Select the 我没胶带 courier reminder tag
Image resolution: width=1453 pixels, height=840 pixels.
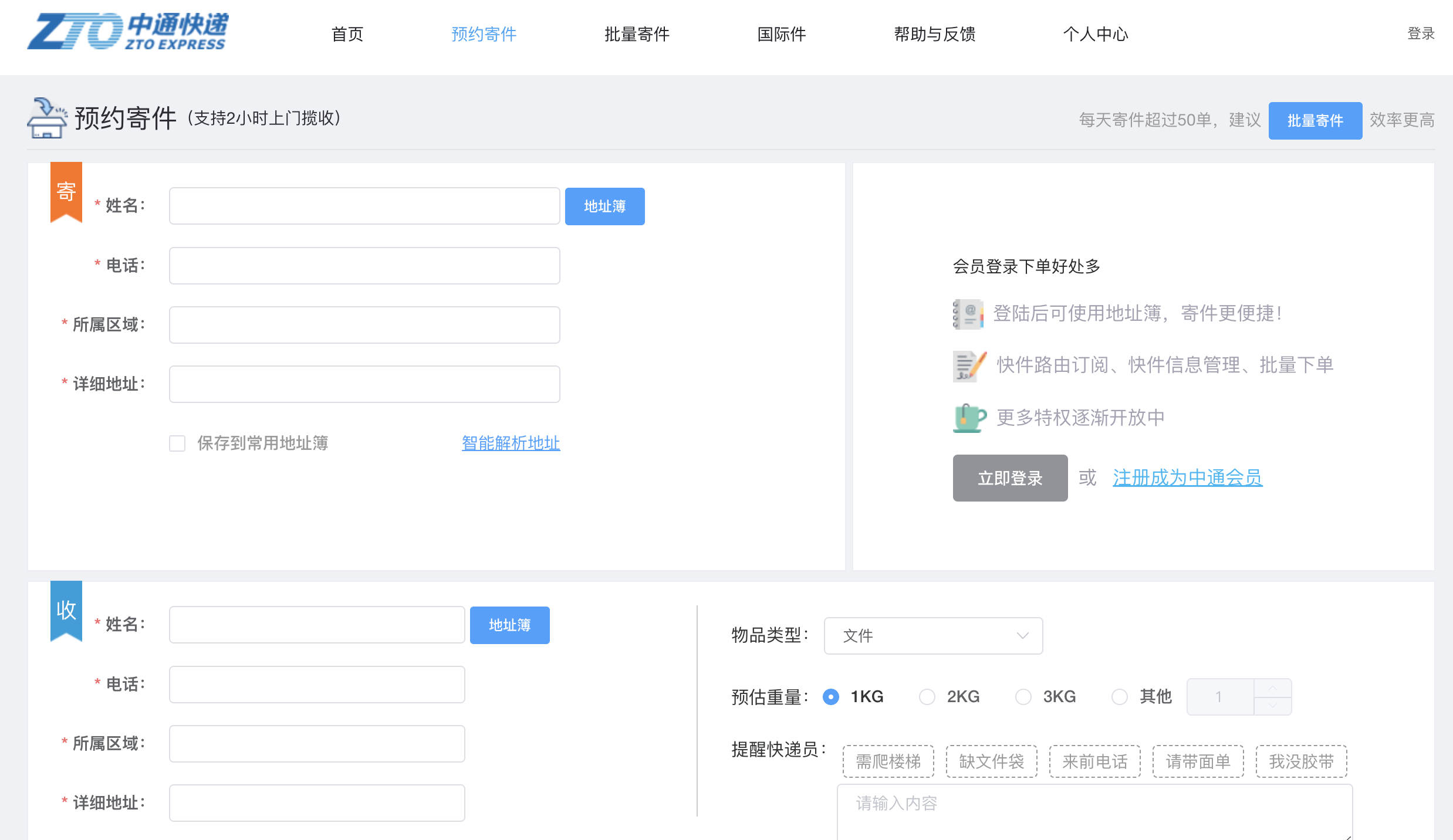tap(1302, 761)
